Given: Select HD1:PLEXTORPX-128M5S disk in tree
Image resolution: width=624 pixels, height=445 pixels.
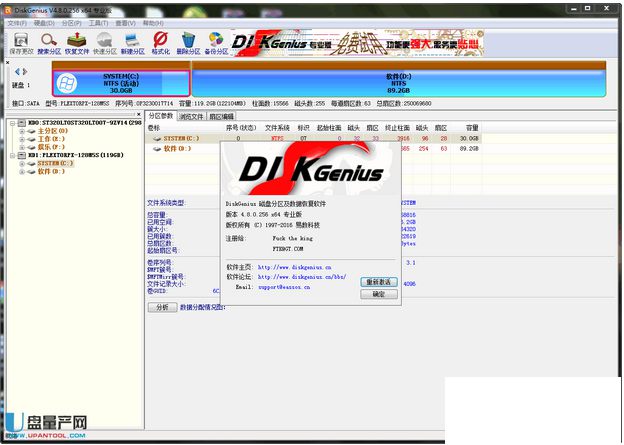Looking at the screenshot, I should [x=76, y=155].
